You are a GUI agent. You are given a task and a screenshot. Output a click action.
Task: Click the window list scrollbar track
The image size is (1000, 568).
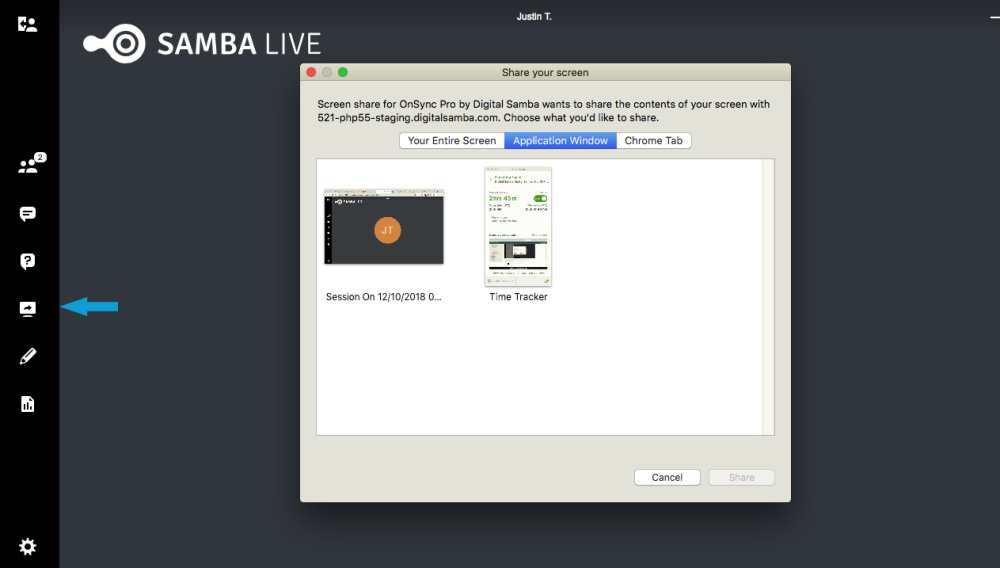[x=768, y=297]
